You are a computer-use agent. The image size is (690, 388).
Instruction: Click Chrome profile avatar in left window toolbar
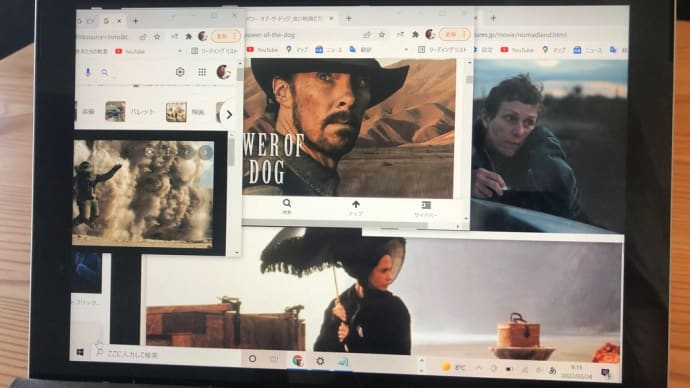pyautogui.click(x=202, y=36)
